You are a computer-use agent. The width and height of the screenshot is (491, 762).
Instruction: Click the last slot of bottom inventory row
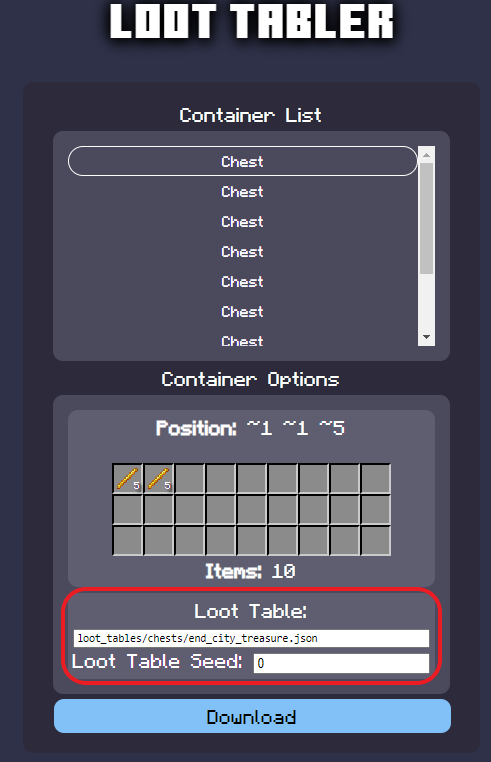tap(375, 540)
